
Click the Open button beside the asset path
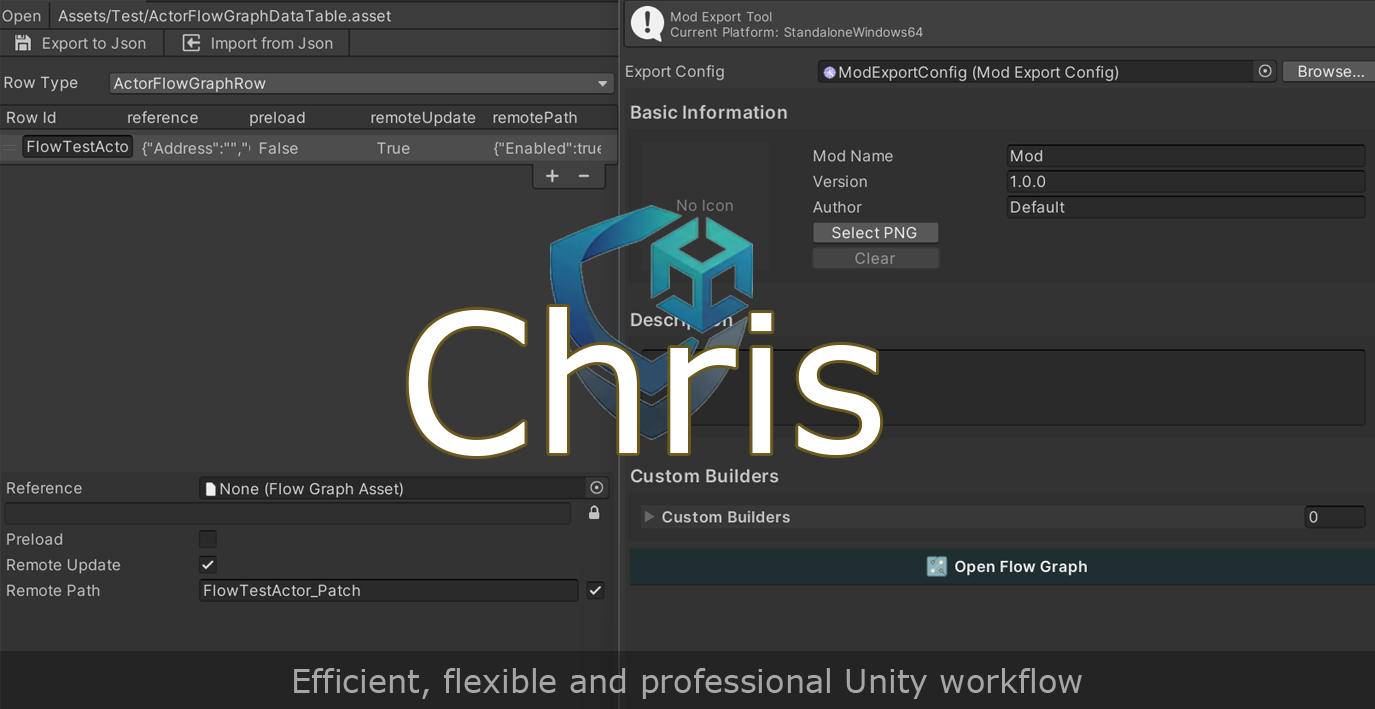22,16
